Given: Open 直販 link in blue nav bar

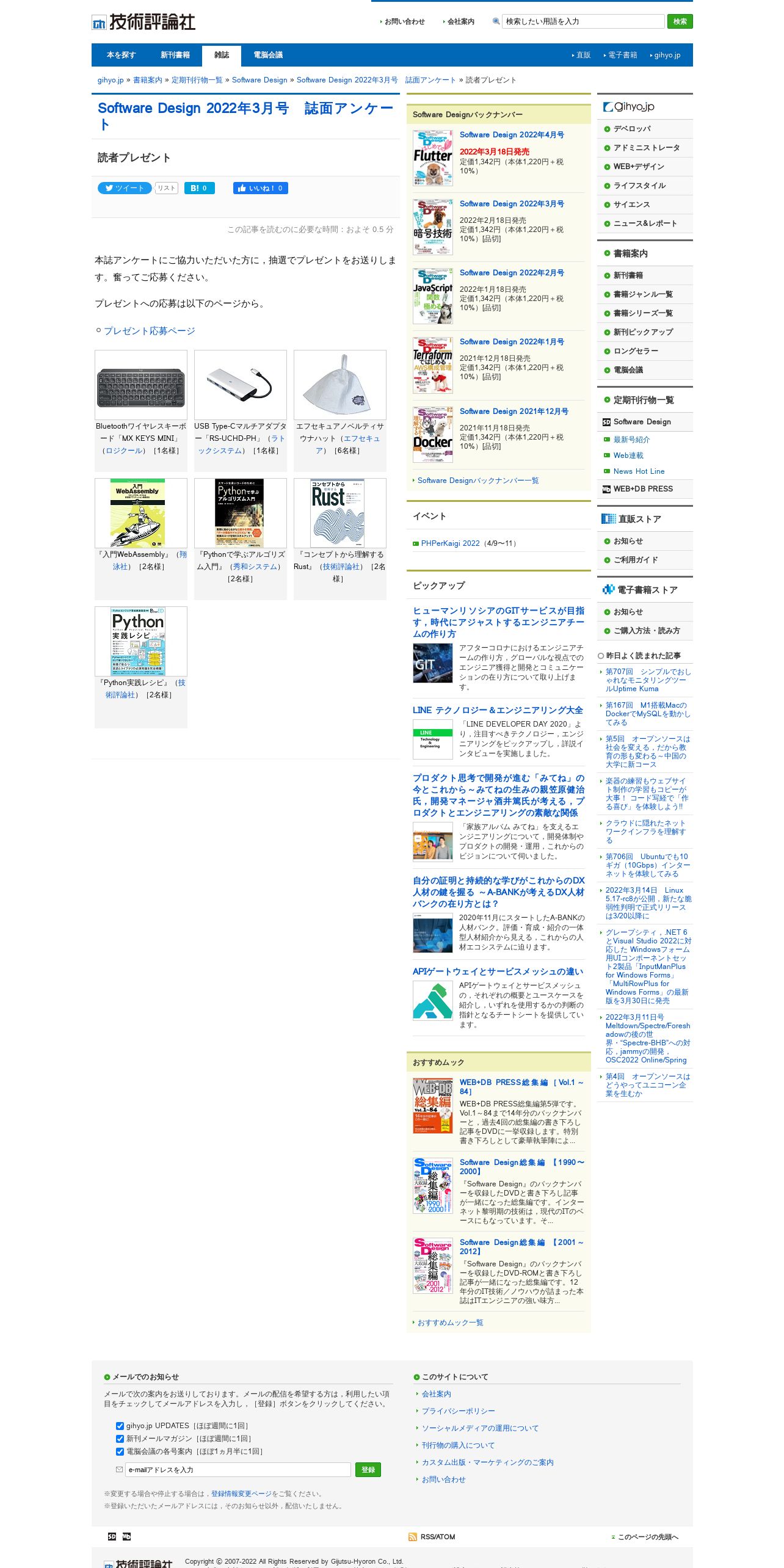Looking at the screenshot, I should [583, 55].
